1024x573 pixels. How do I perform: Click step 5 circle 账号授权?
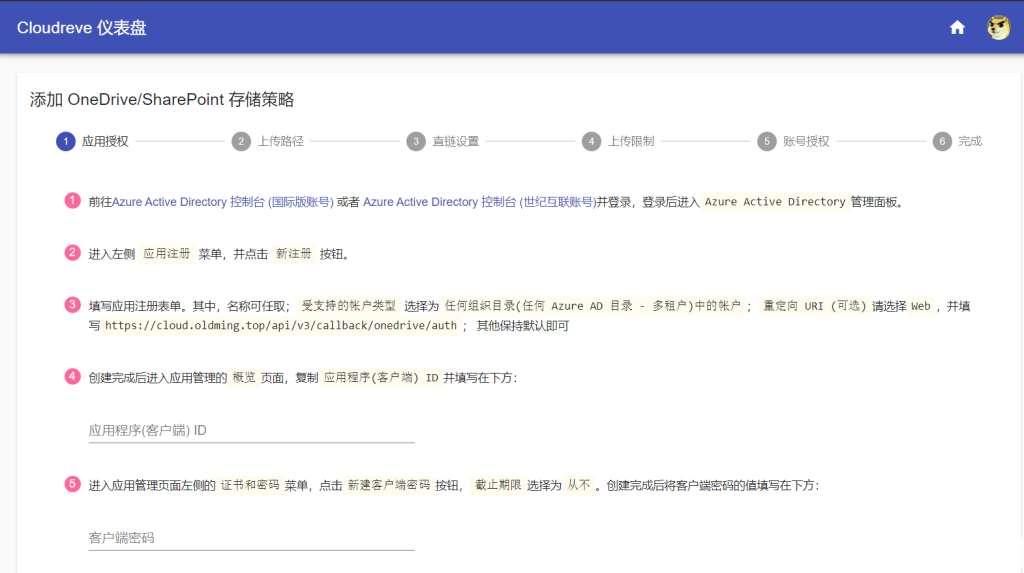(767, 141)
